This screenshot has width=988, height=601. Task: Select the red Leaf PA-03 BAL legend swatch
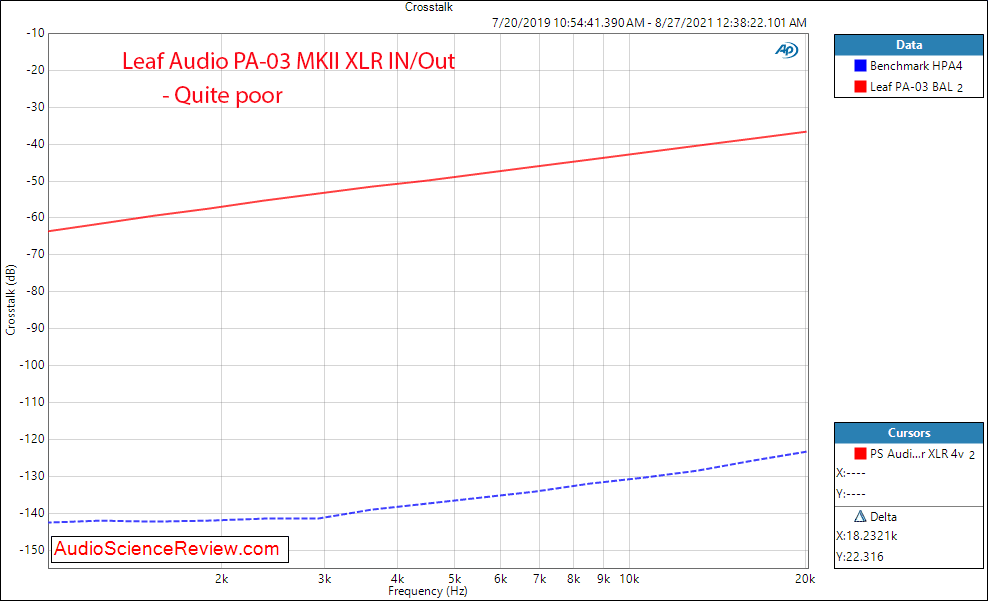tap(860, 86)
